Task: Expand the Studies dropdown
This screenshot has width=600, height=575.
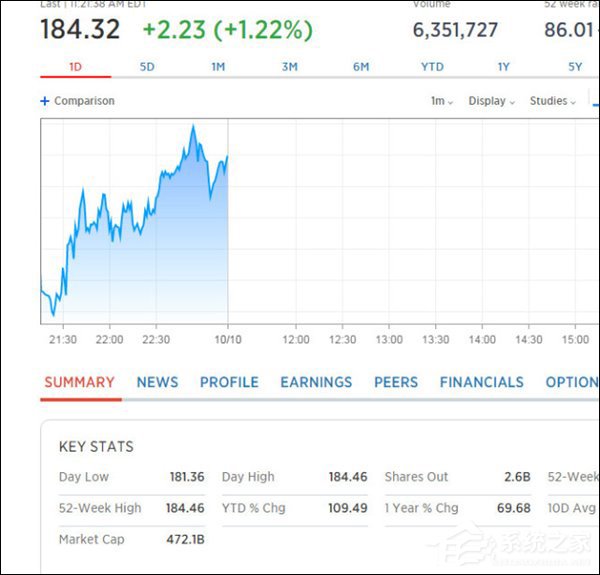Action: 553,101
